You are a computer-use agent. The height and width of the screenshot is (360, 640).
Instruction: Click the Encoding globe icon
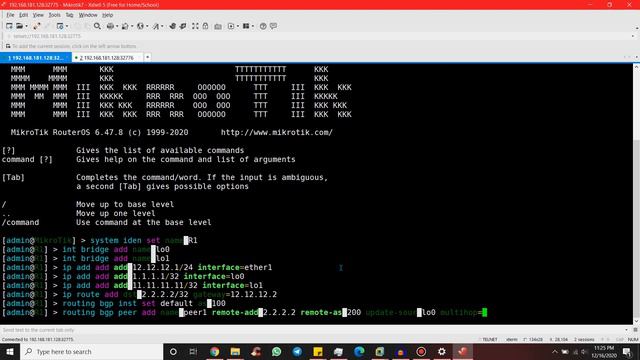[x=140, y=26]
